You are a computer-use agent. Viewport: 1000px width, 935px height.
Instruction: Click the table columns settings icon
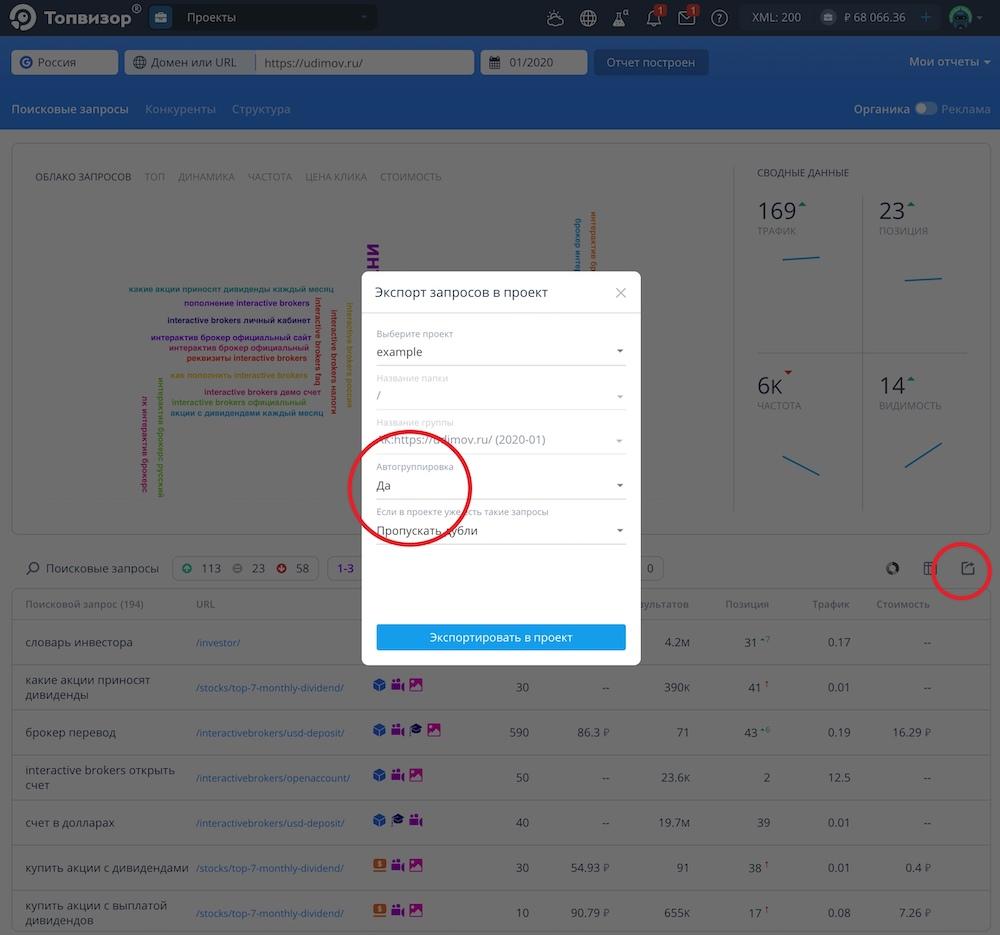click(929, 568)
